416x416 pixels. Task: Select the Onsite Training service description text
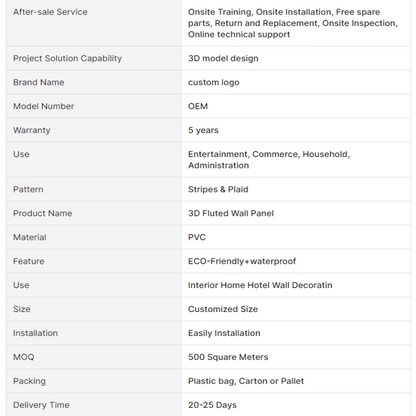click(293, 23)
